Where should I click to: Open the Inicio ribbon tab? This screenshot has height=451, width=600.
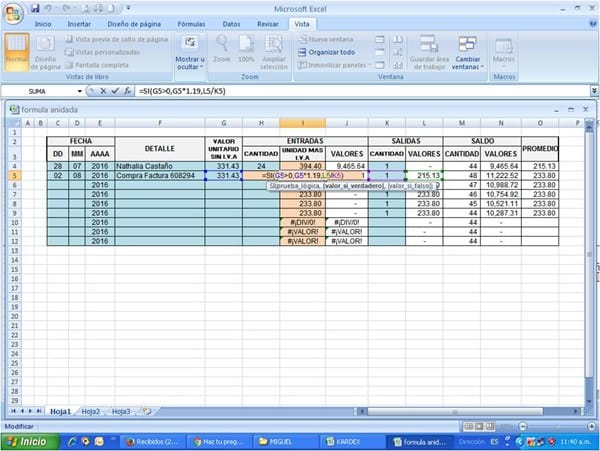click(x=43, y=24)
